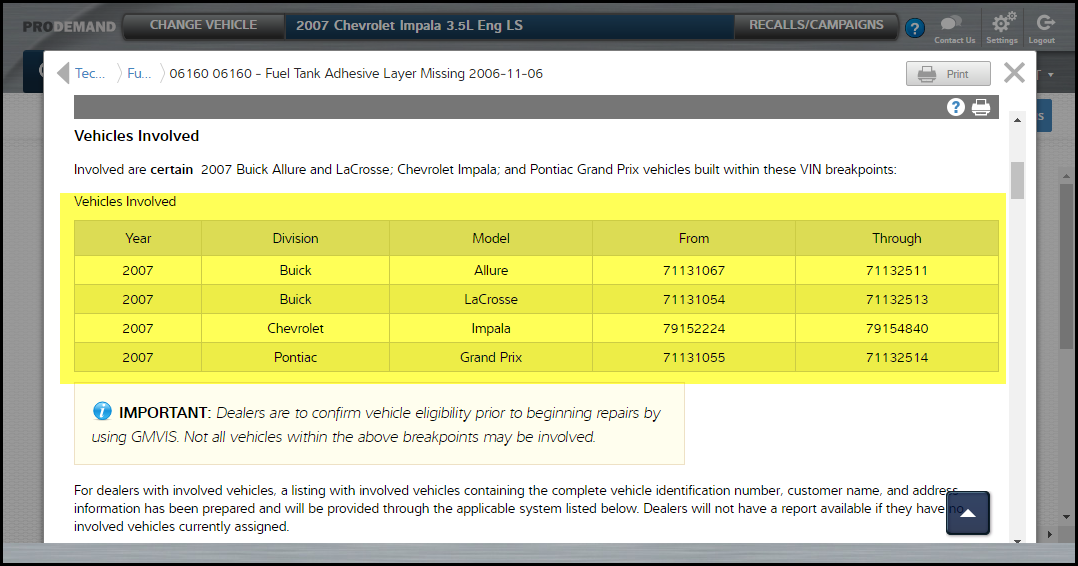This screenshot has width=1078, height=566.
Task: Click the scrollbar up arrow
Action: [1017, 120]
